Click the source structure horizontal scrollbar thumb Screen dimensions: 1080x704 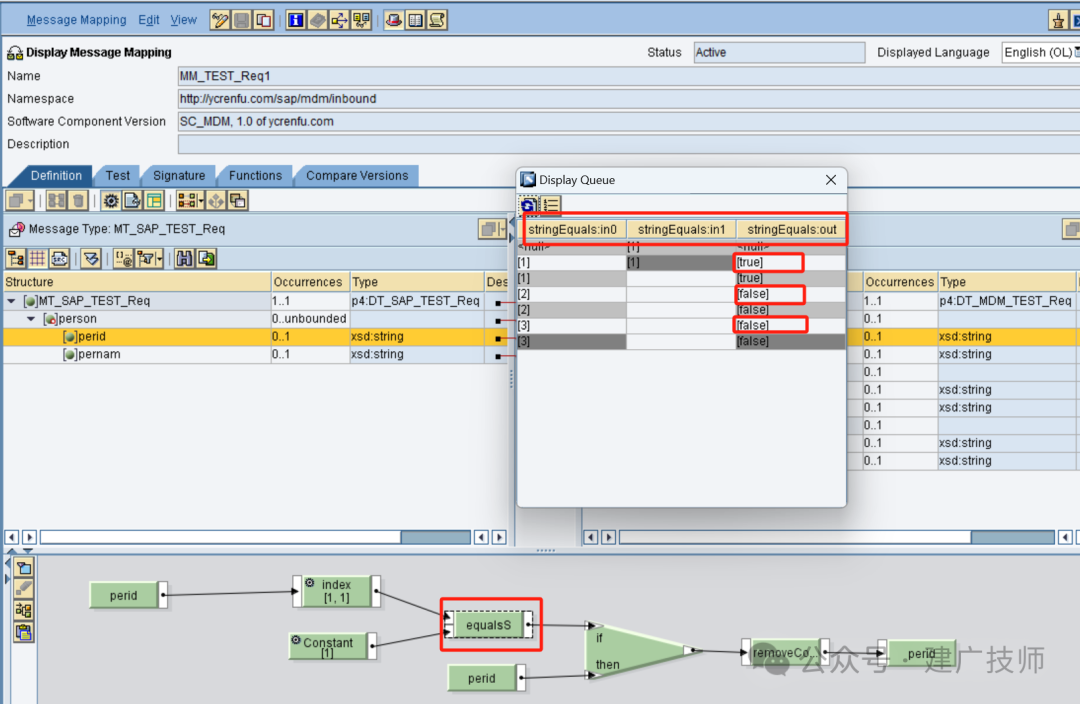point(435,537)
